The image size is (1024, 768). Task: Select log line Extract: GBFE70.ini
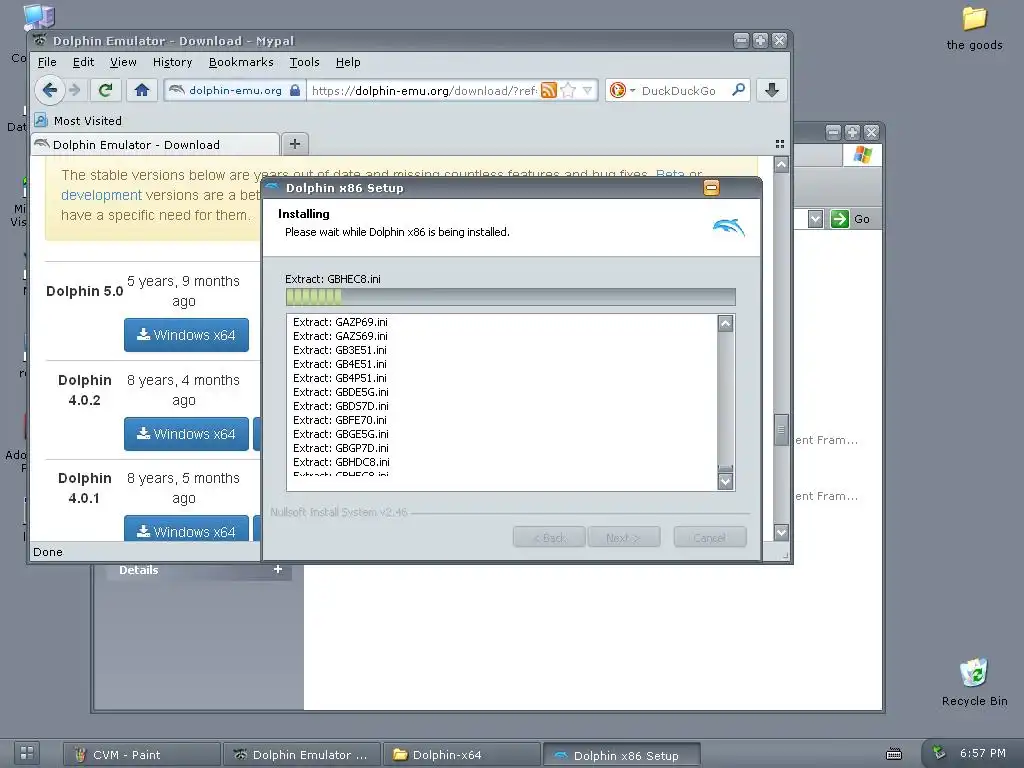340,420
